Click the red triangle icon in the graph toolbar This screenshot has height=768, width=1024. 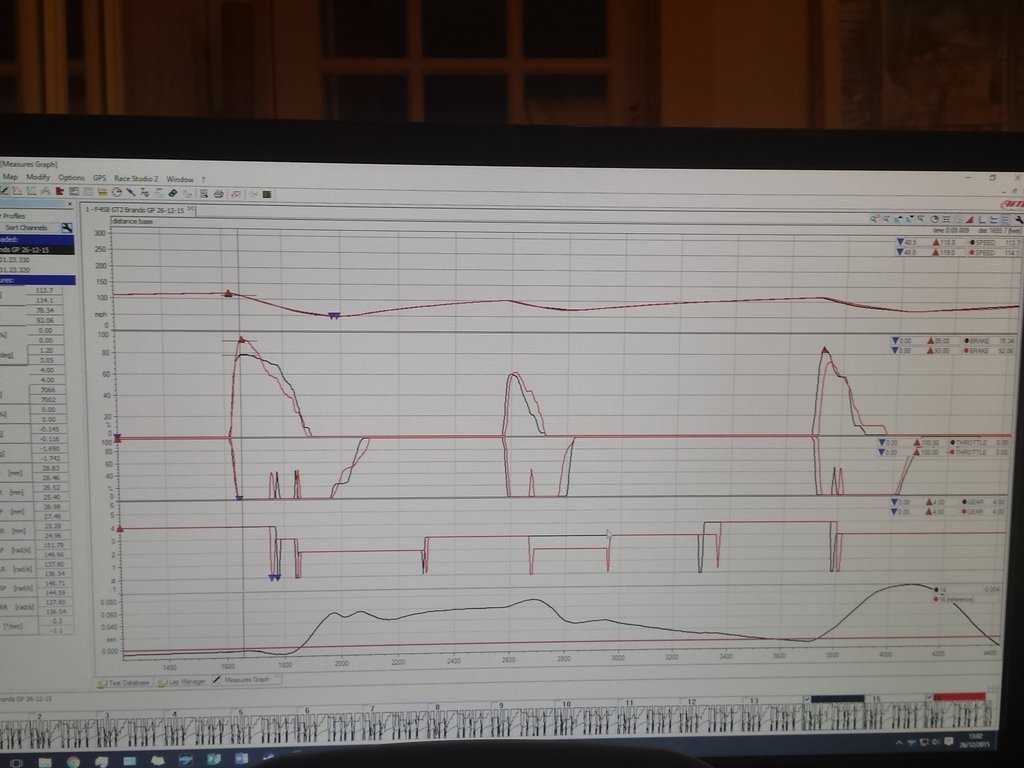(970, 219)
